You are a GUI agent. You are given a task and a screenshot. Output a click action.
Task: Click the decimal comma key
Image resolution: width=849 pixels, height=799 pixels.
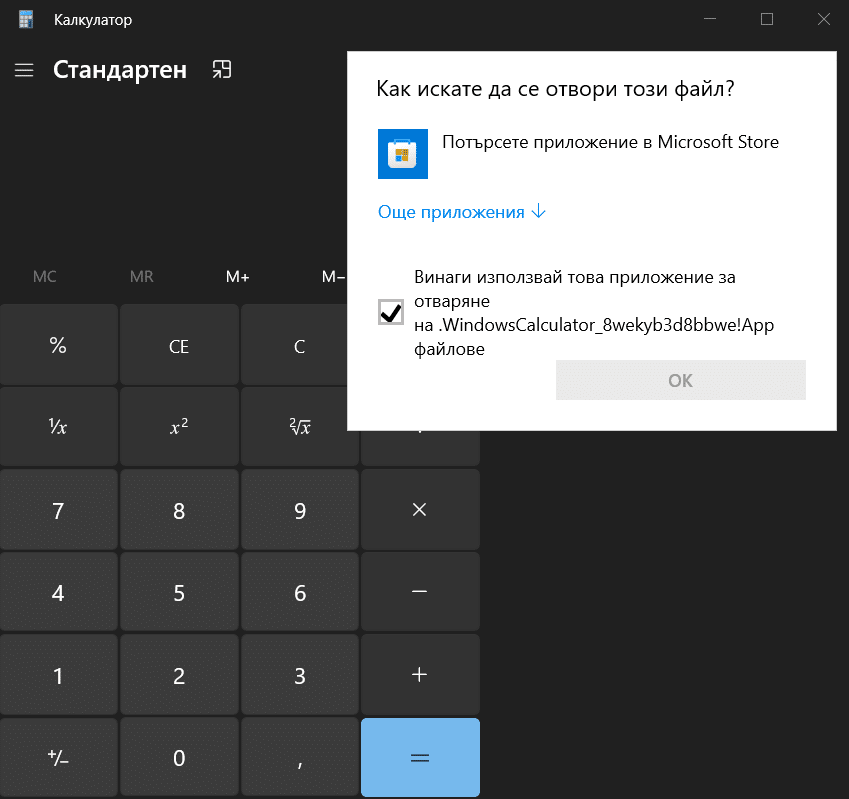point(299,757)
